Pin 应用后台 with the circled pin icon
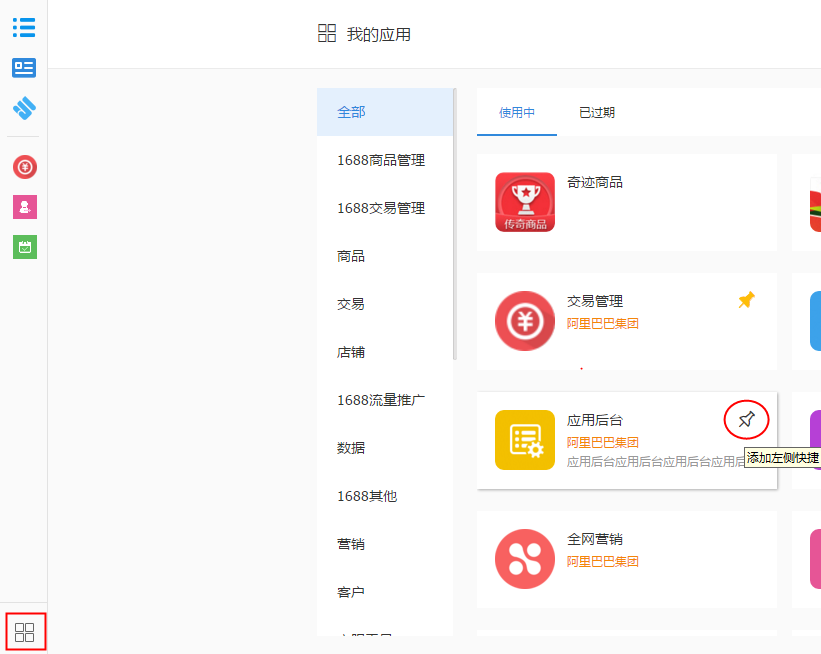821x654 pixels. pyautogui.click(x=746, y=419)
